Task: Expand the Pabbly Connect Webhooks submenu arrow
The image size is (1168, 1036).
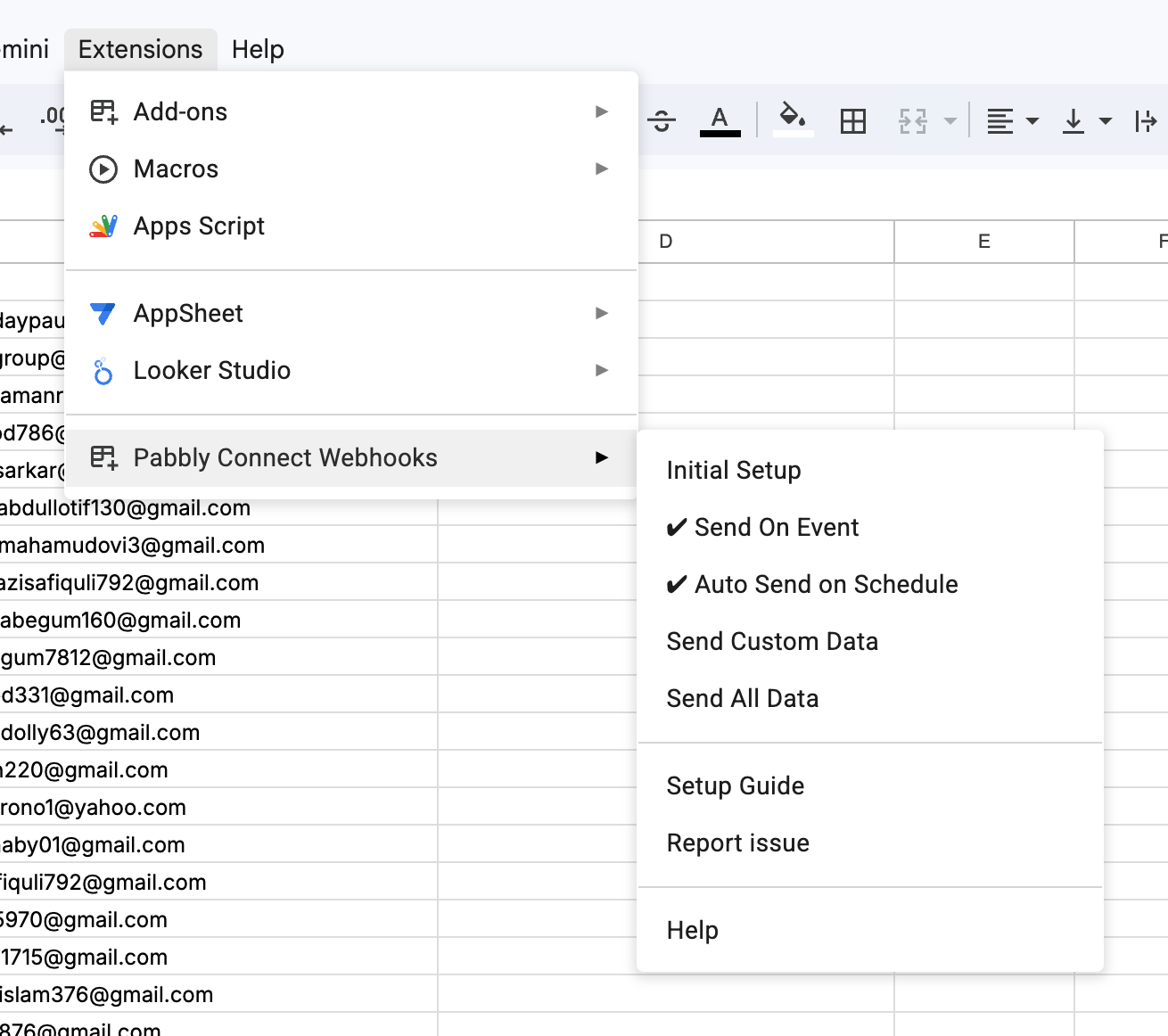Action: pos(602,457)
